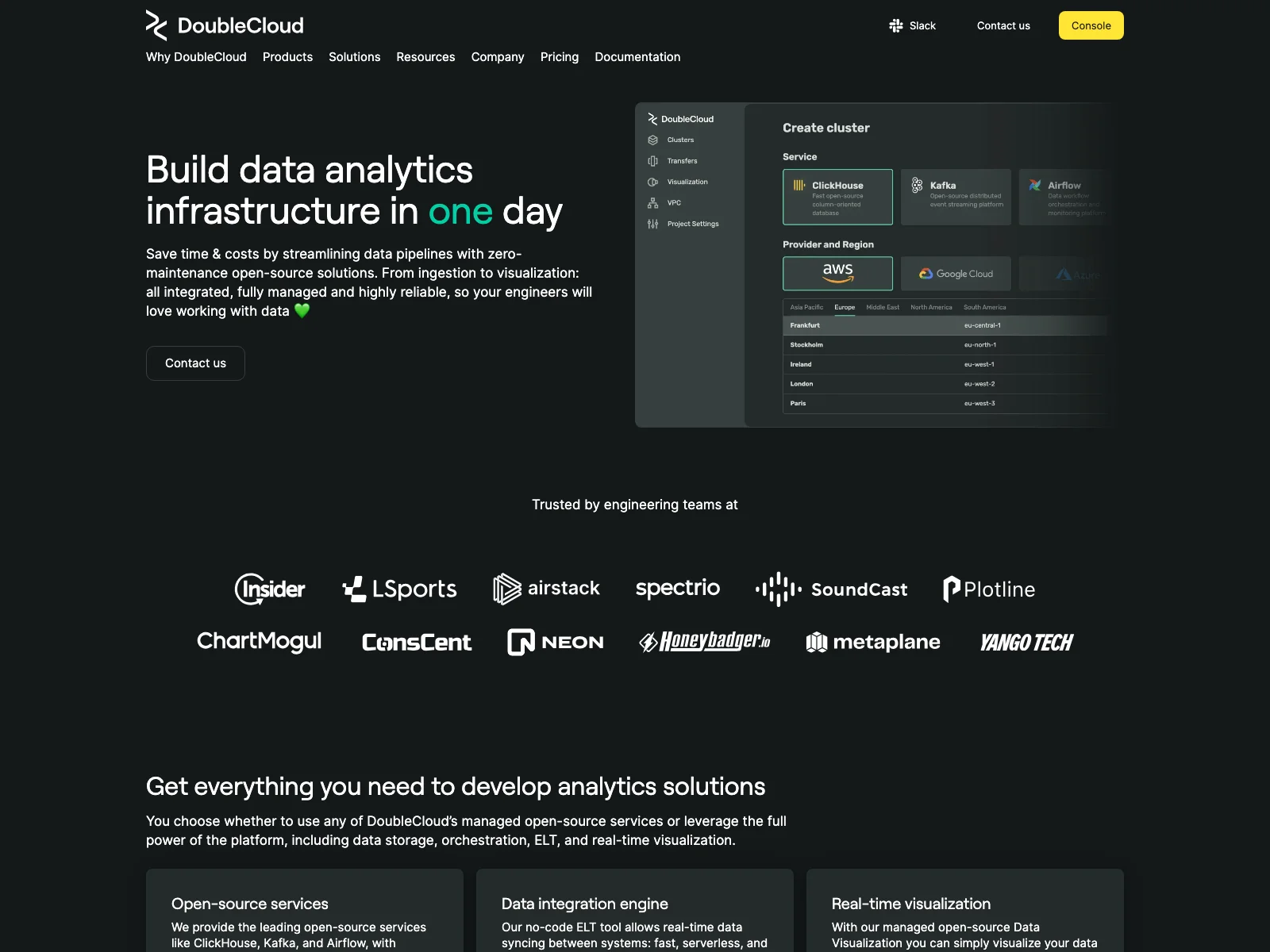Image resolution: width=1270 pixels, height=952 pixels.
Task: Select the Ireland eu-west-1 row
Action: (945, 364)
